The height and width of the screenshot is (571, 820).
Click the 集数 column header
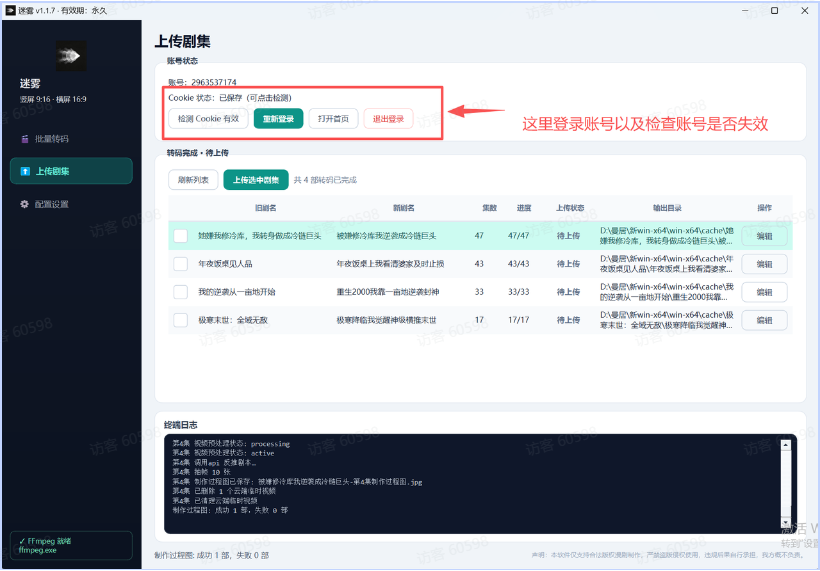point(489,208)
